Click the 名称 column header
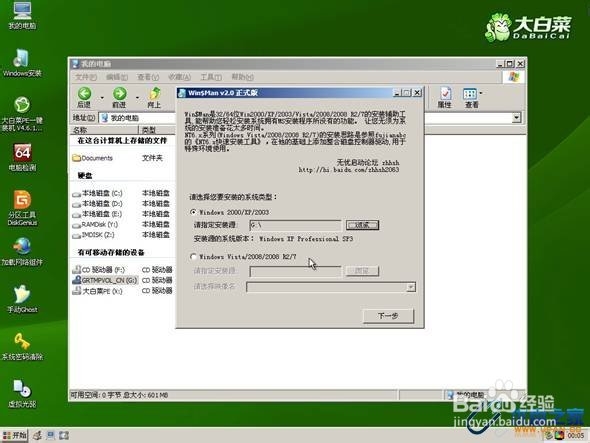Viewport: 590px width, 443px height. point(104,130)
